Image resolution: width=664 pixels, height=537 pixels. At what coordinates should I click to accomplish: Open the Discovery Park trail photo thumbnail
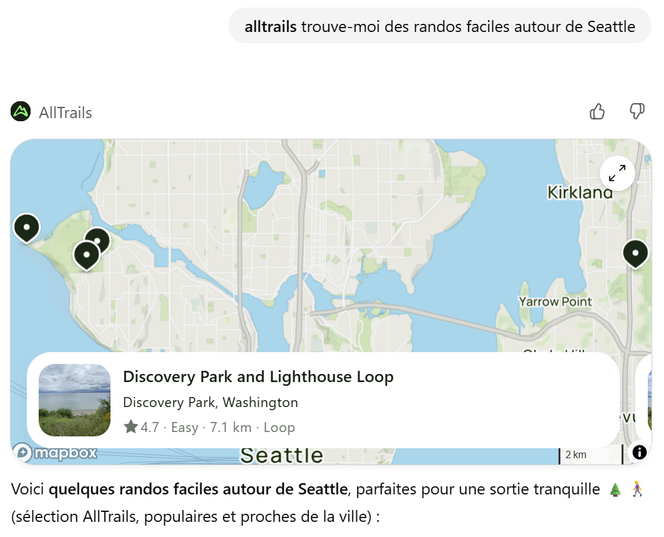coord(75,400)
